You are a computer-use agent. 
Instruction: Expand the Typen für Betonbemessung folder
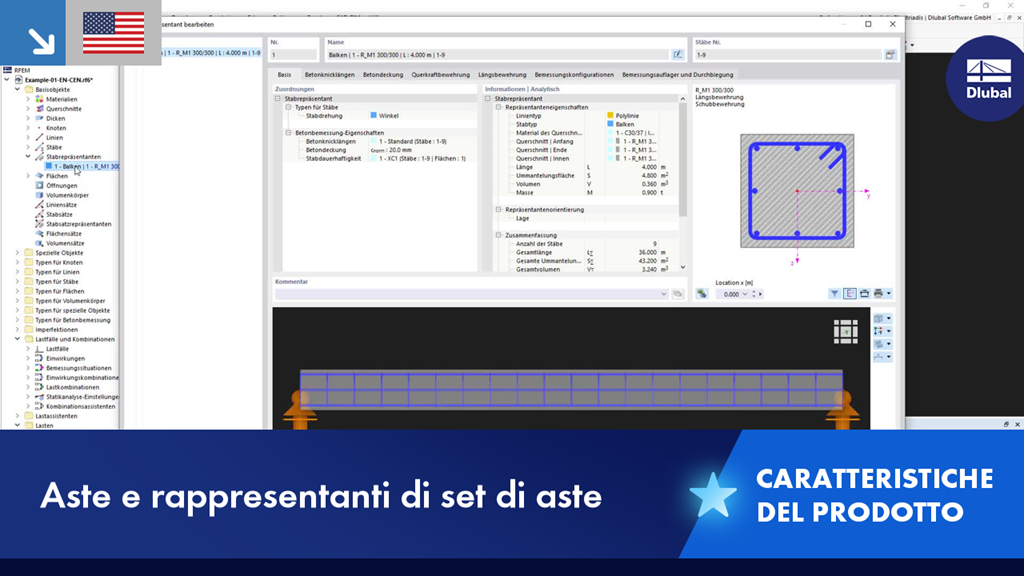pos(18,320)
